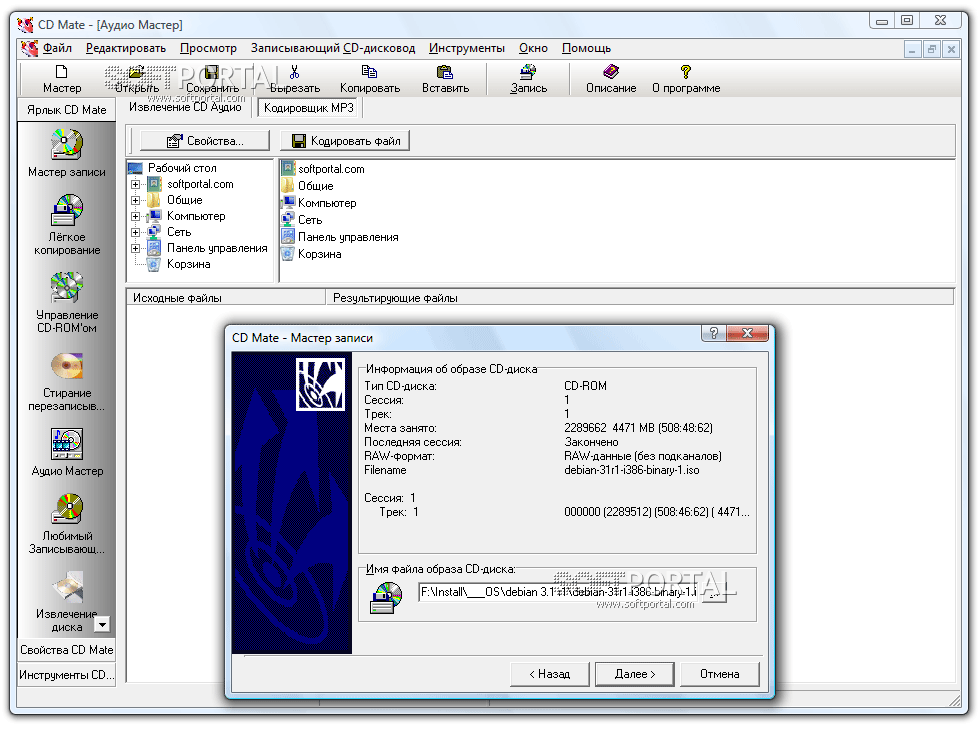
Task: Click the Мастер toolbar button
Action: (62, 78)
